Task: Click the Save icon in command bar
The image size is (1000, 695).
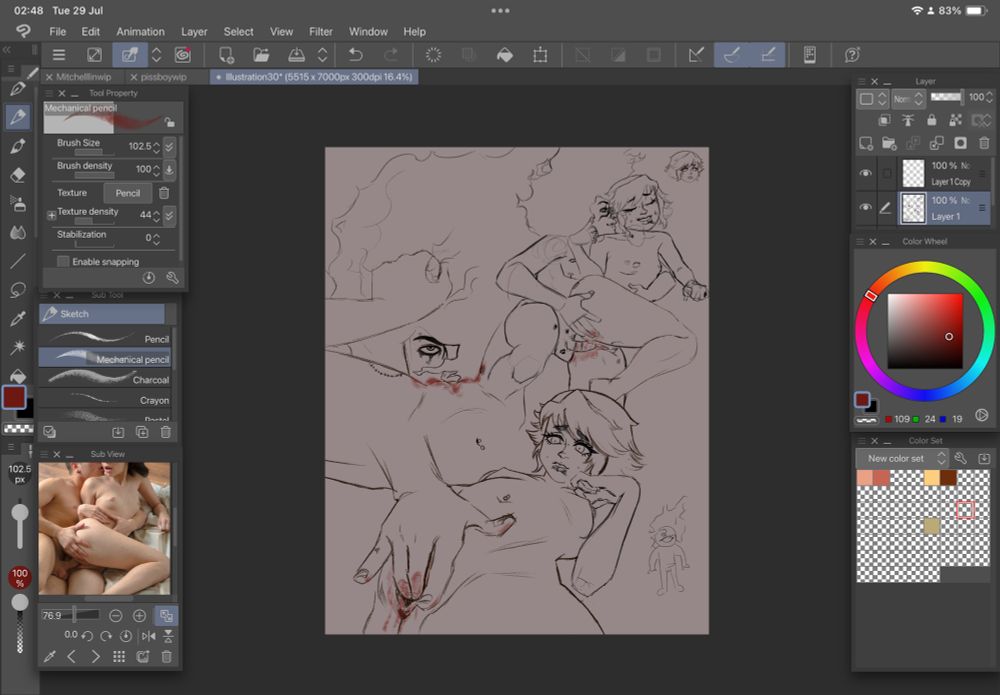Action: tap(297, 55)
